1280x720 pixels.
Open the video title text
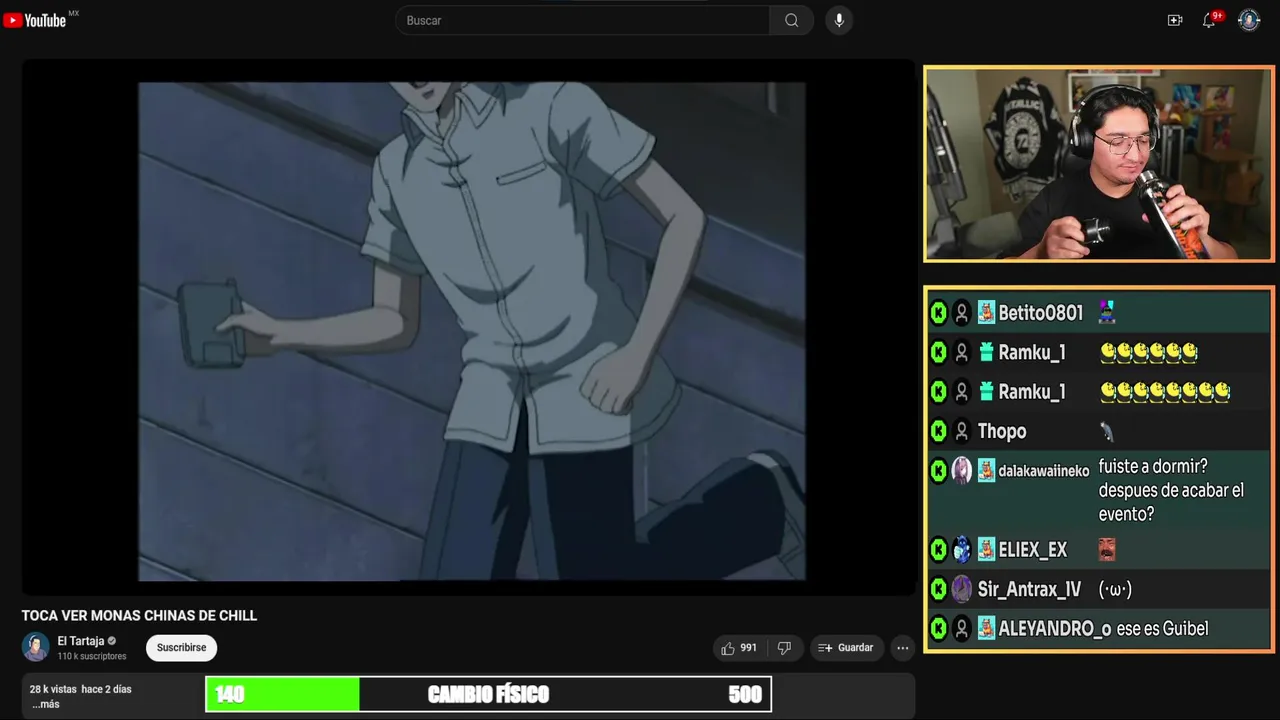click(x=140, y=616)
